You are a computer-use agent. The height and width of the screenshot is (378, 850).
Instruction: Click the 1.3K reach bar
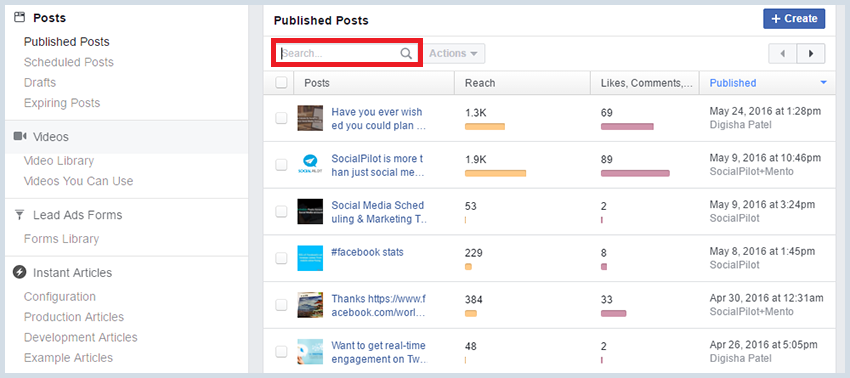485,126
